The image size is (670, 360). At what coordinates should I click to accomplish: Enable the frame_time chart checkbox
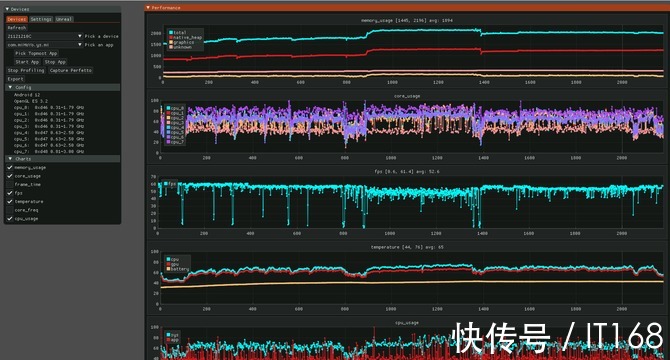click(x=10, y=184)
